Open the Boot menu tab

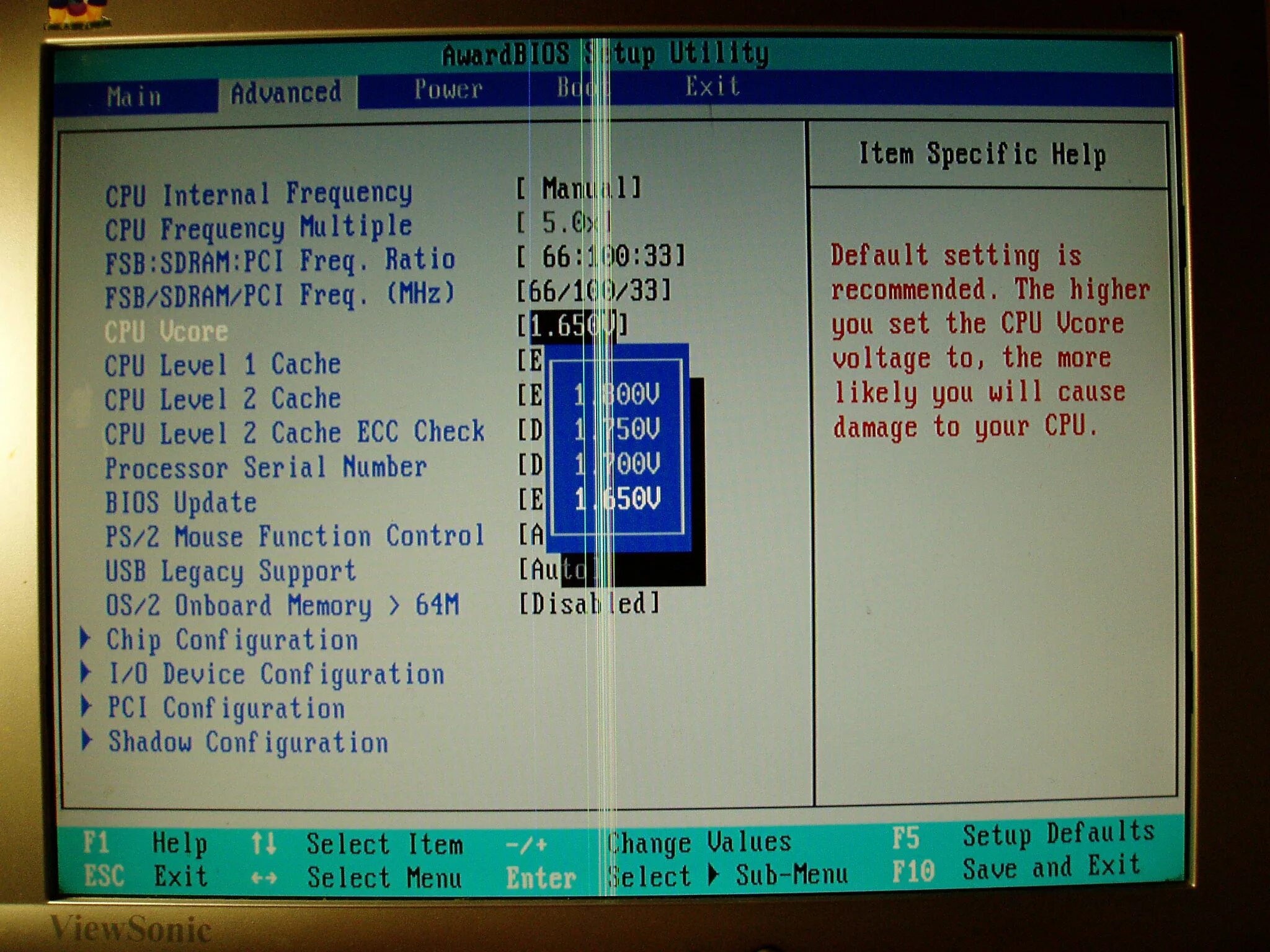tap(583, 87)
